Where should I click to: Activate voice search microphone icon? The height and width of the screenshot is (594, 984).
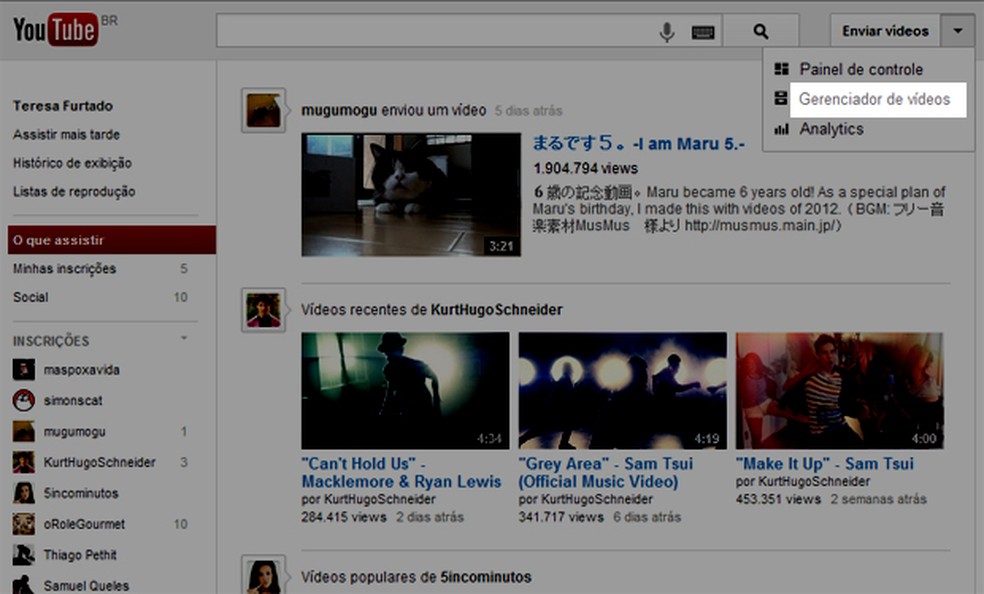(x=666, y=31)
